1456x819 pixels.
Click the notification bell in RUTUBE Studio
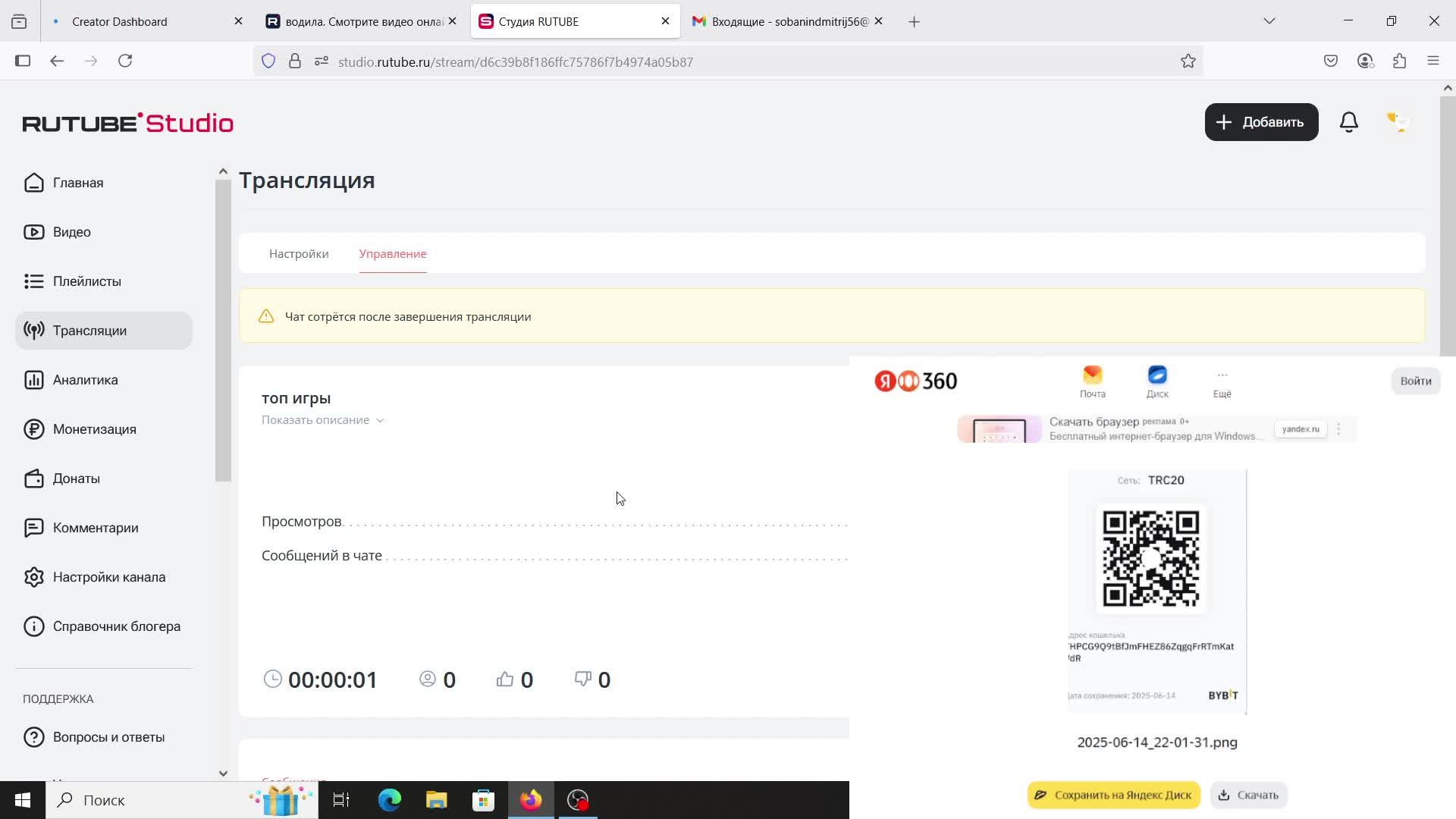(x=1349, y=121)
